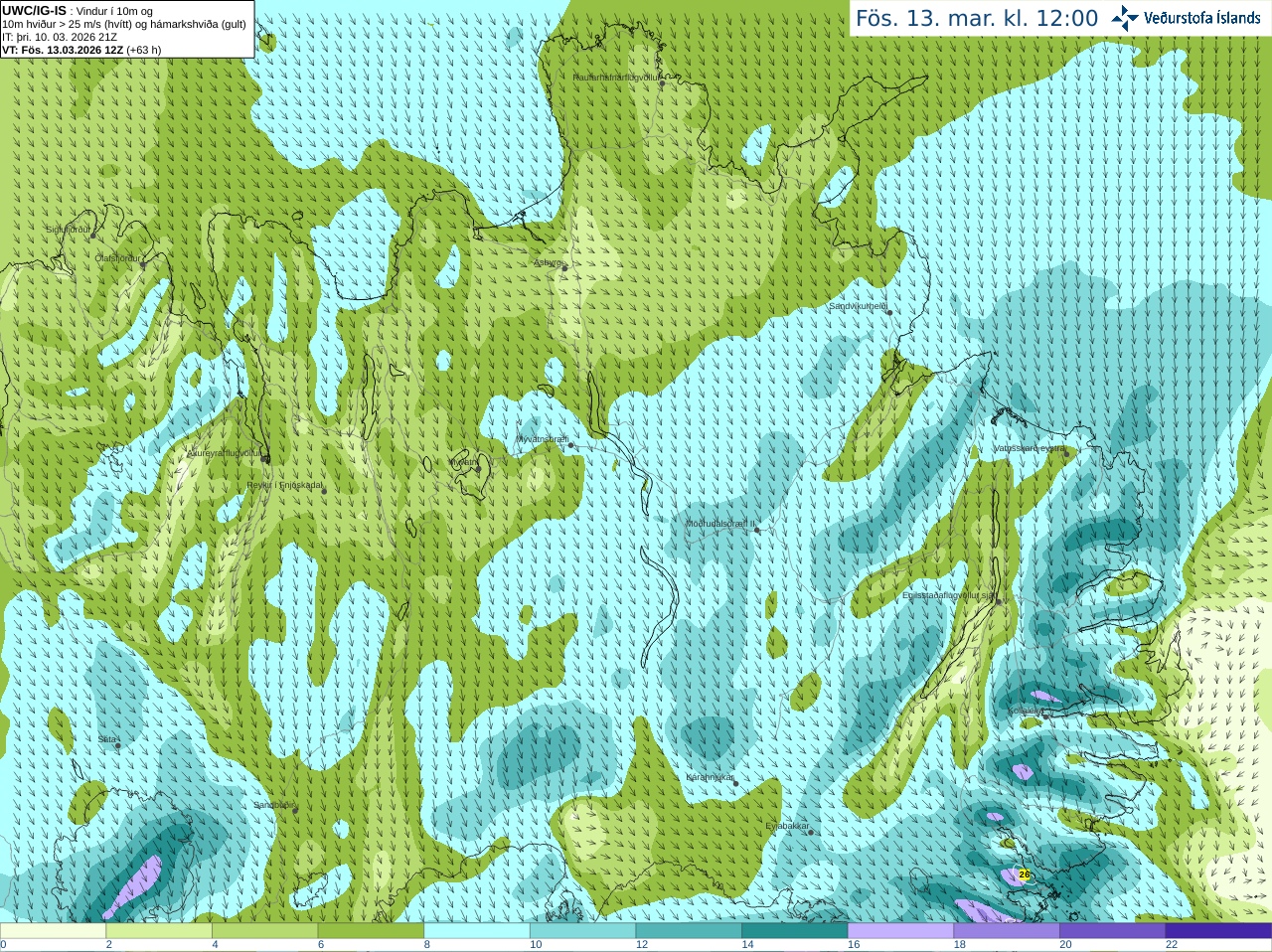Click the 6–8 m/s legend color
The width and height of the screenshot is (1272, 952).
point(371,931)
